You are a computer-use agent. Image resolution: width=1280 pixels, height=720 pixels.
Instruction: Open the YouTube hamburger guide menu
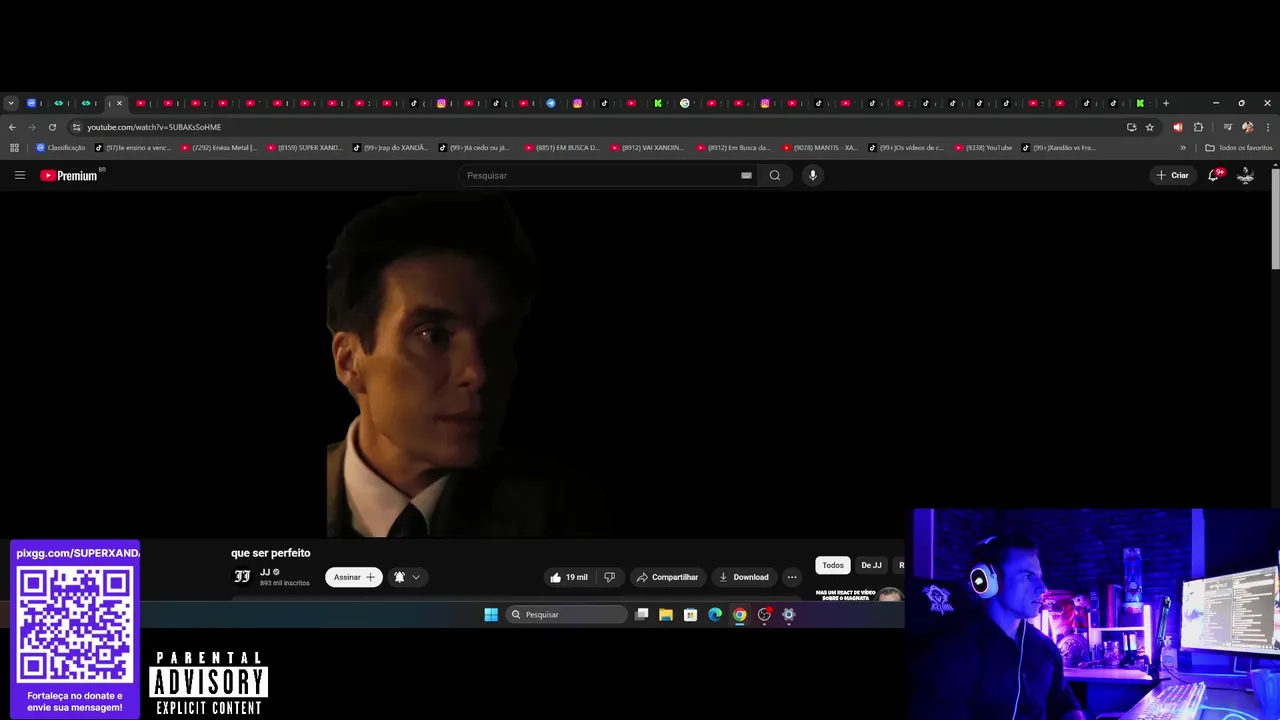tap(19, 175)
